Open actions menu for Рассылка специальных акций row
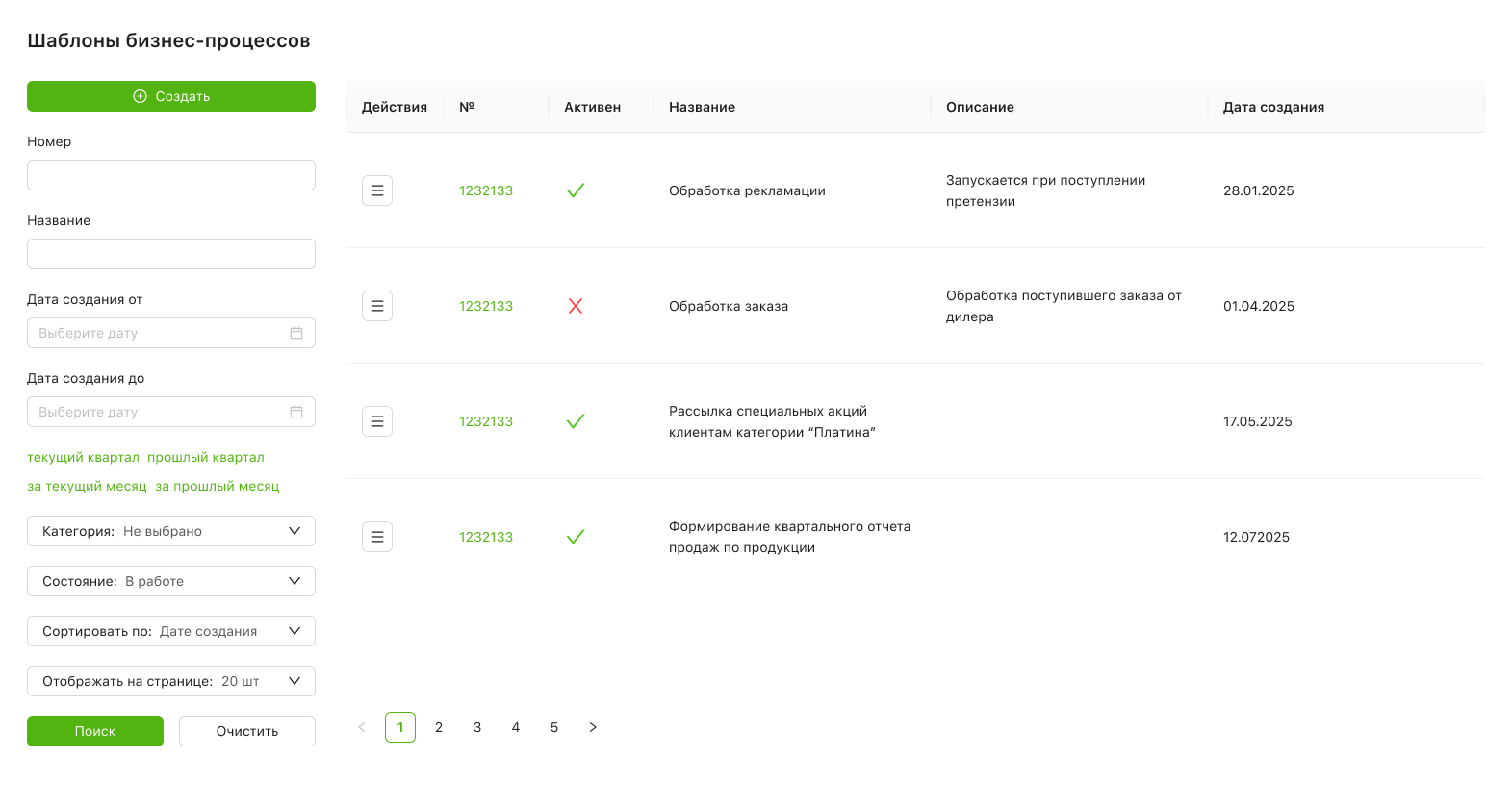Image resolution: width=1512 pixels, height=809 pixels. (x=377, y=421)
